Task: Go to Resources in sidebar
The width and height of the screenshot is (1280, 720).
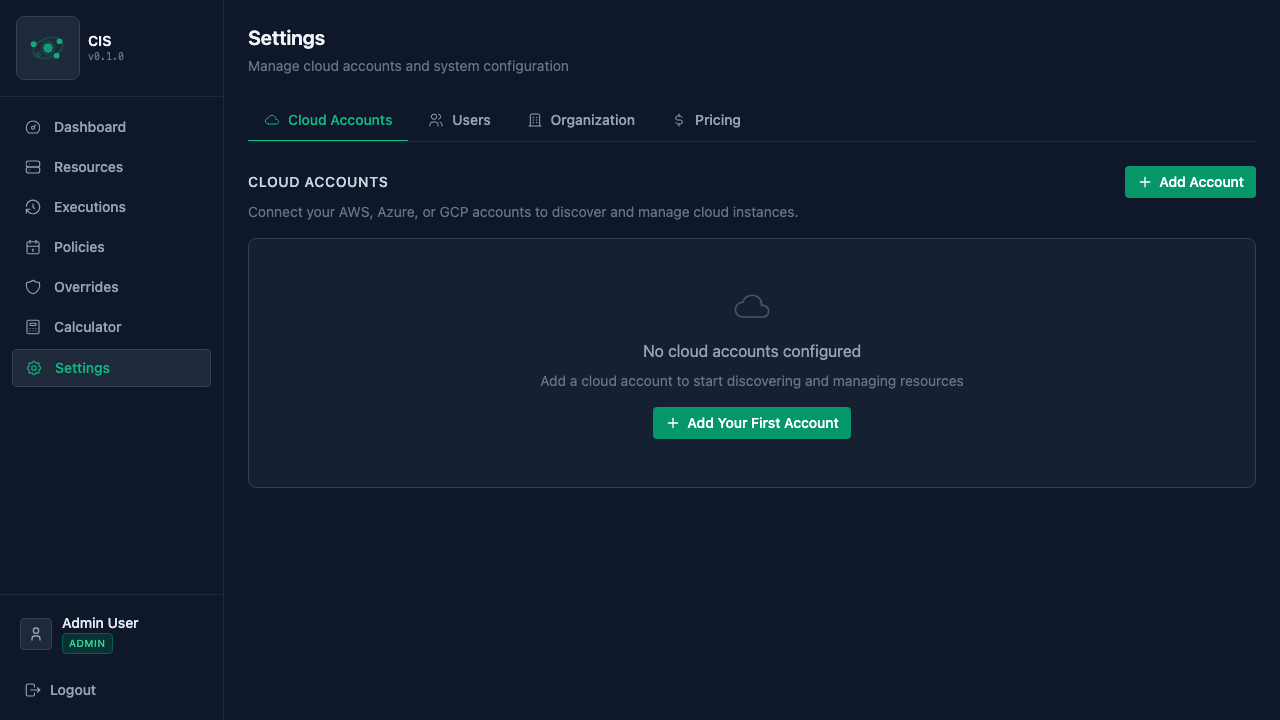Action: (111, 167)
